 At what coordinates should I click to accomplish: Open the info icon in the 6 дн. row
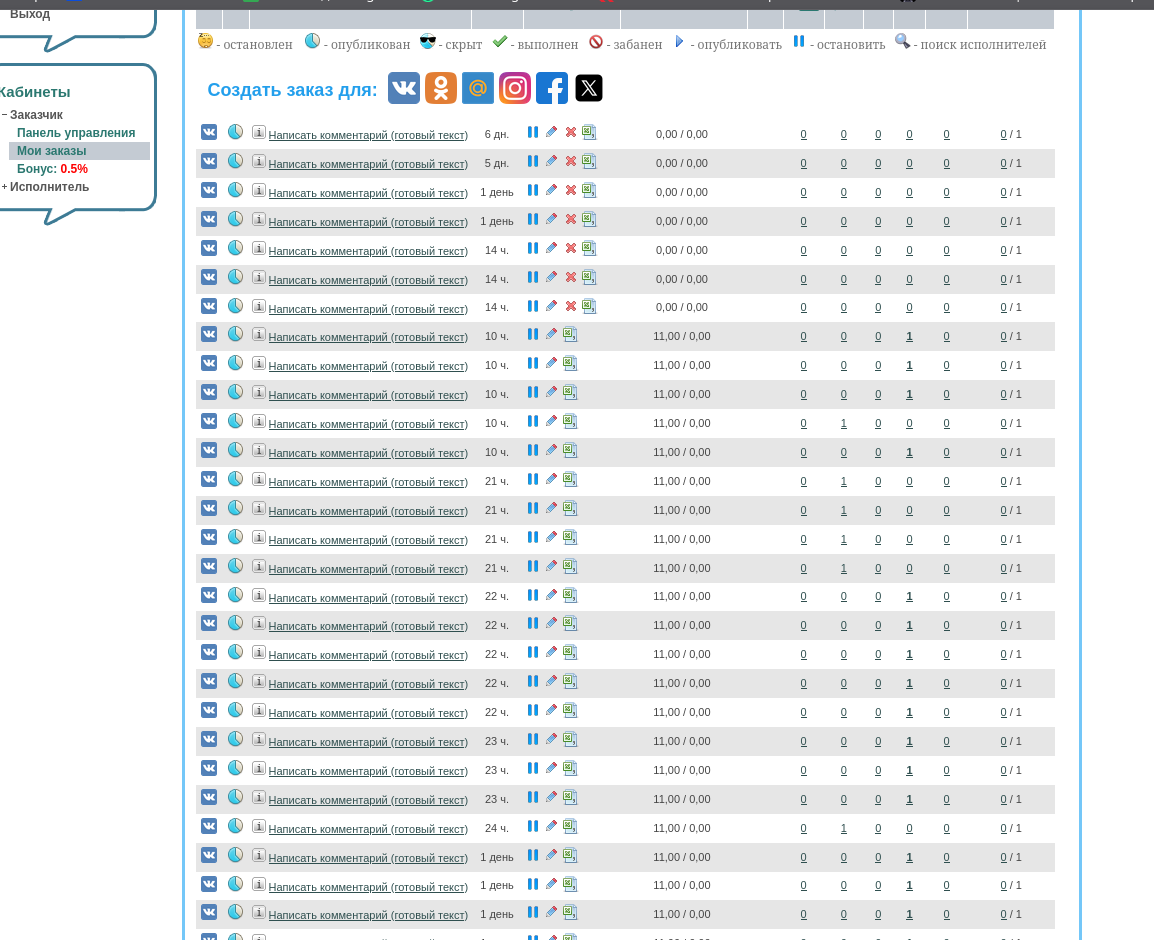(258, 132)
